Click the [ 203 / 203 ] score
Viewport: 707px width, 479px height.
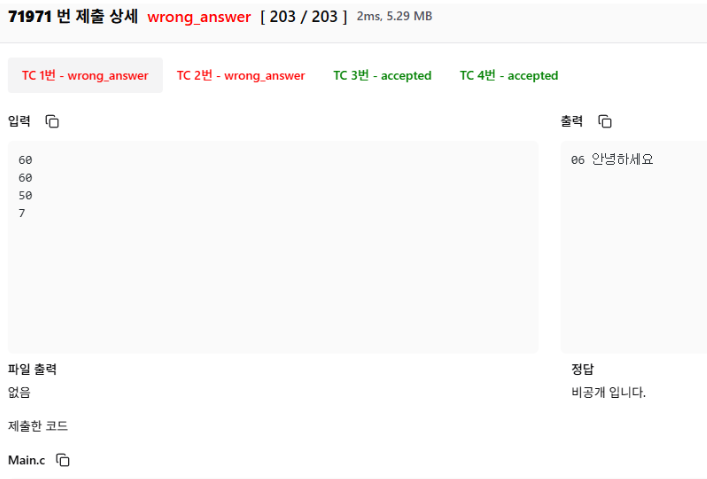303,17
